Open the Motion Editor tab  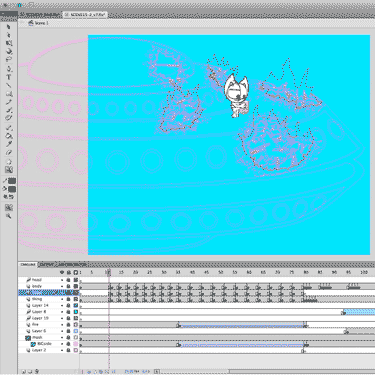click(x=72, y=264)
